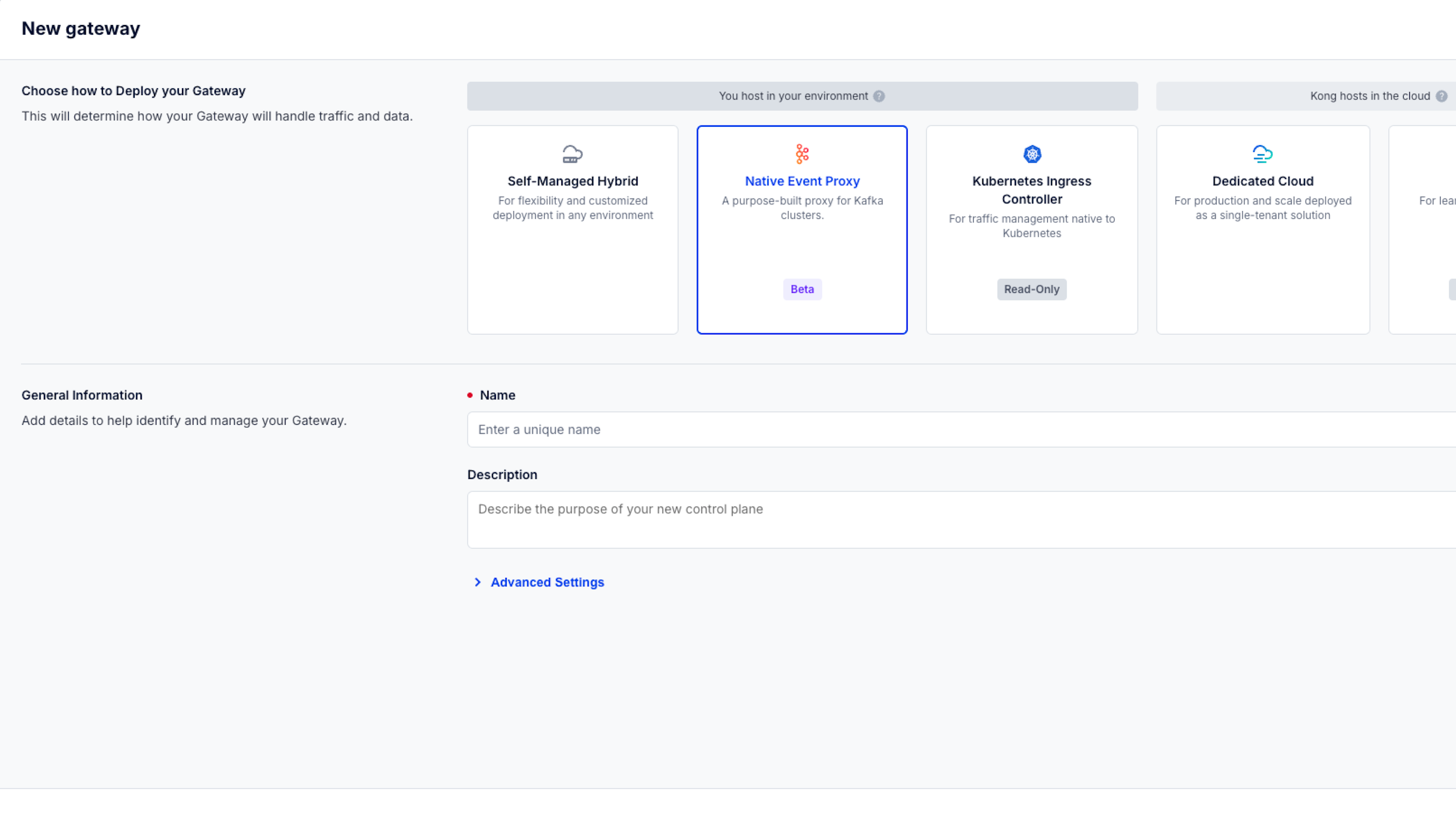Image resolution: width=1456 pixels, height=819 pixels.
Task: Click the 'You host in your environment' header
Action: (x=793, y=96)
